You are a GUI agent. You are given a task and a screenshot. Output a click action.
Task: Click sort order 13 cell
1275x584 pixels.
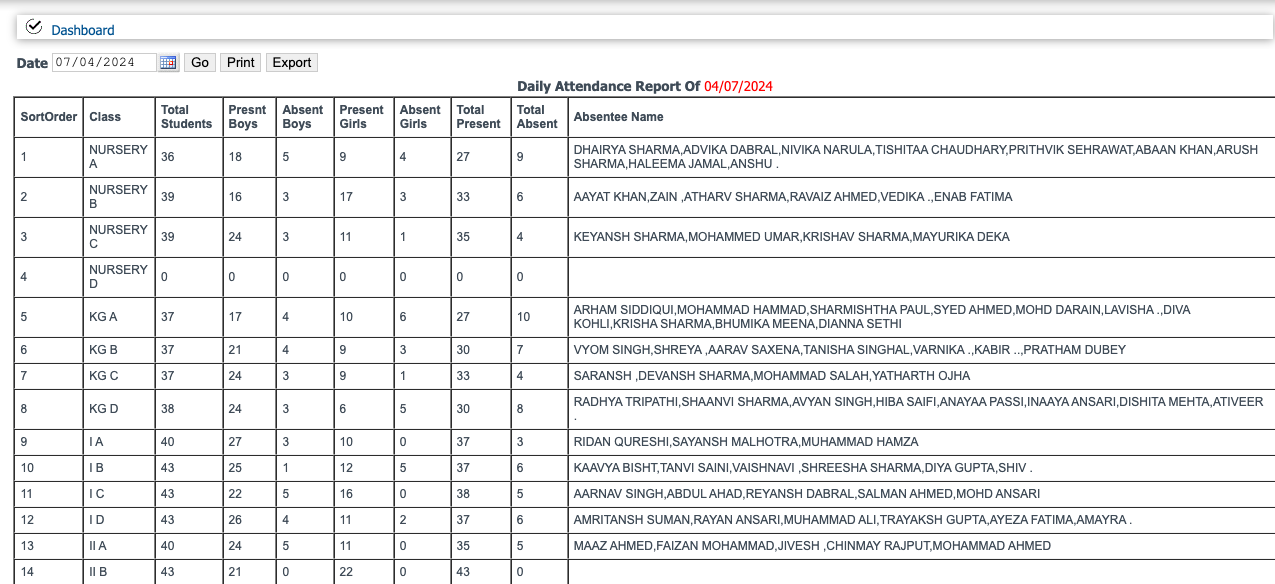pyautogui.click(x=49, y=546)
